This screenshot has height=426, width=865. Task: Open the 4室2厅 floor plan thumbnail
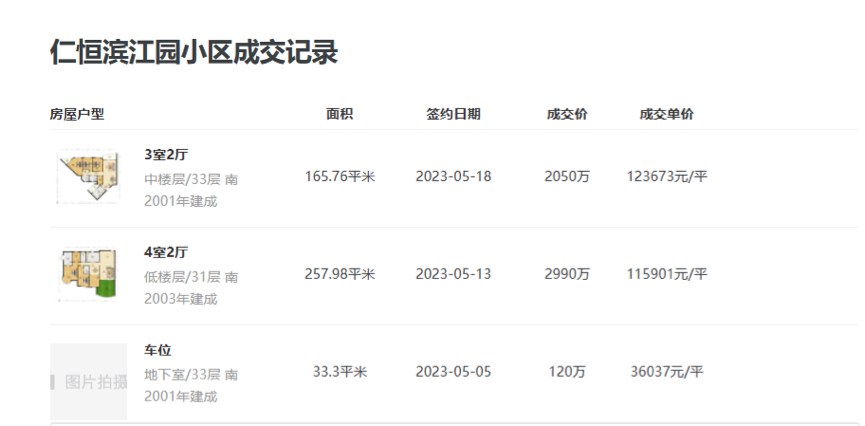[x=88, y=274]
